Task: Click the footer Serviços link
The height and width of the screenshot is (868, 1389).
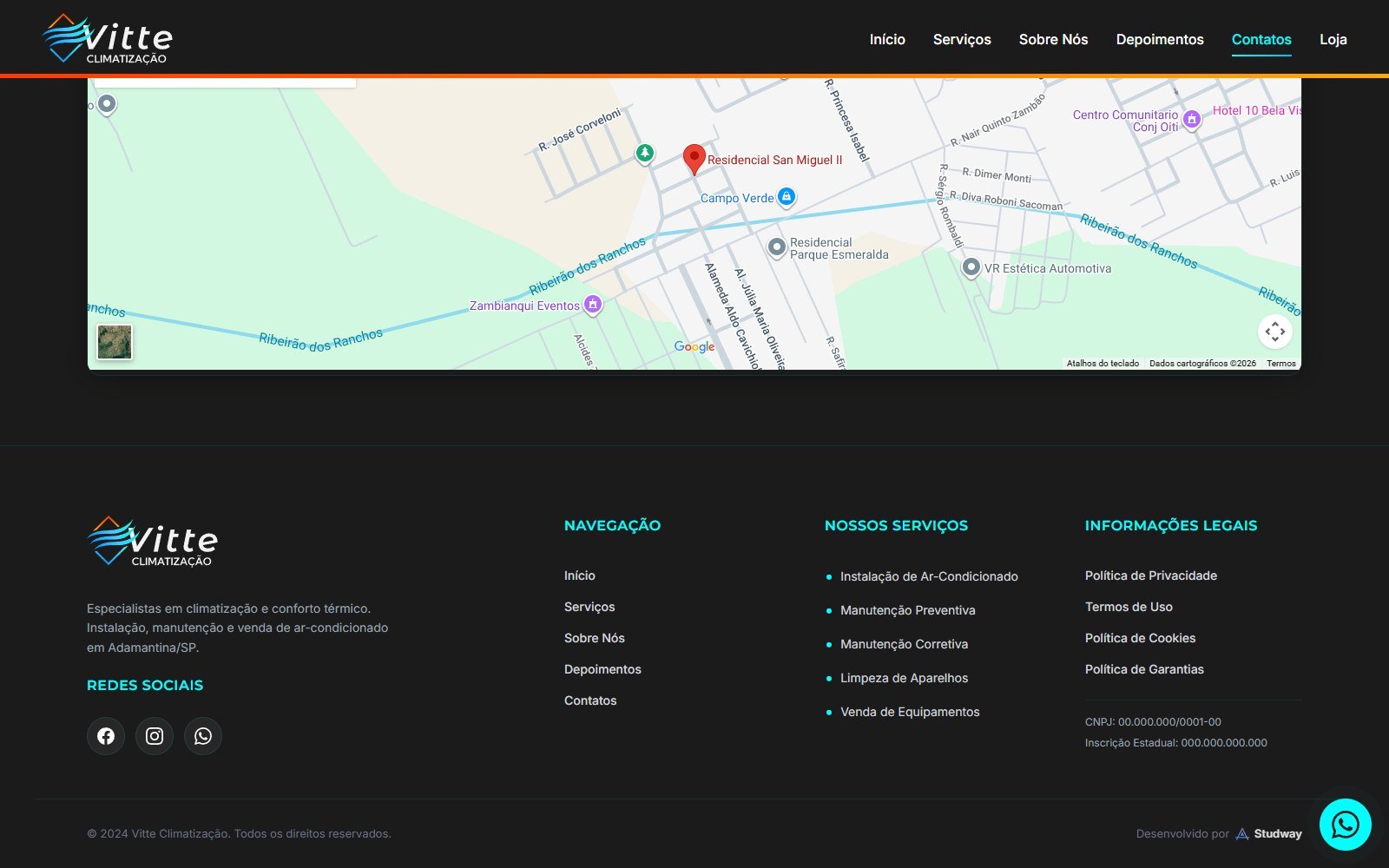Action: tap(589, 607)
